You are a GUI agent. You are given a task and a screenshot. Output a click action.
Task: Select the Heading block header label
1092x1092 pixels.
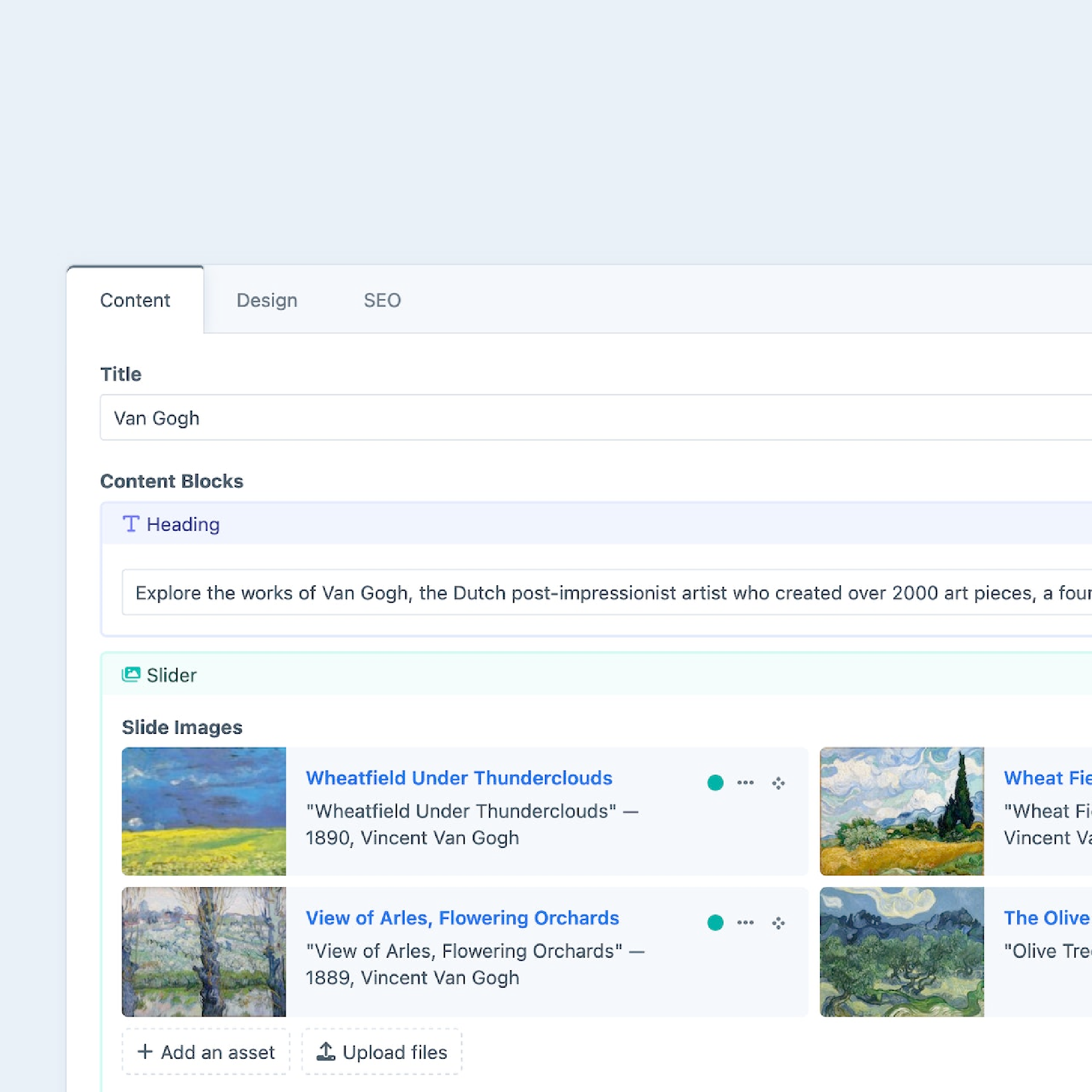[183, 525]
